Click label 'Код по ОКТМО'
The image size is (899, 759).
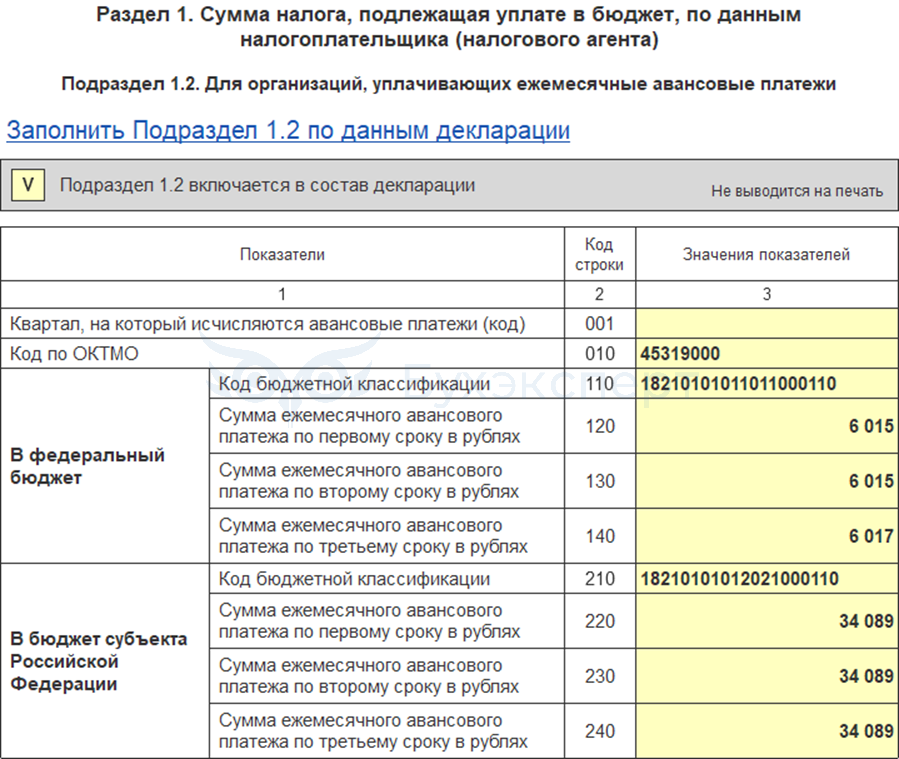[x=74, y=354]
